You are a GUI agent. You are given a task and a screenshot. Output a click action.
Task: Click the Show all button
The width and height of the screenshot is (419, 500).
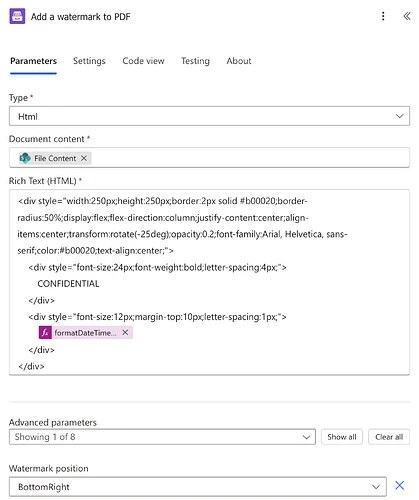tap(342, 437)
